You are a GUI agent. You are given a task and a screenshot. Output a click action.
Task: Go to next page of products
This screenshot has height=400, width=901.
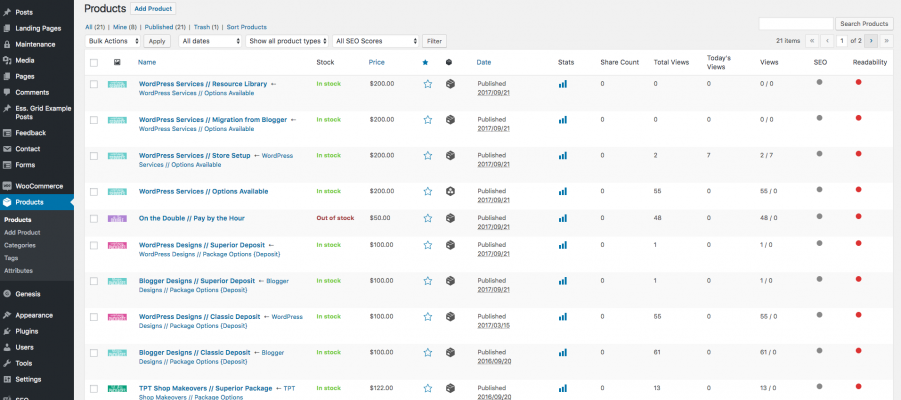(x=872, y=41)
